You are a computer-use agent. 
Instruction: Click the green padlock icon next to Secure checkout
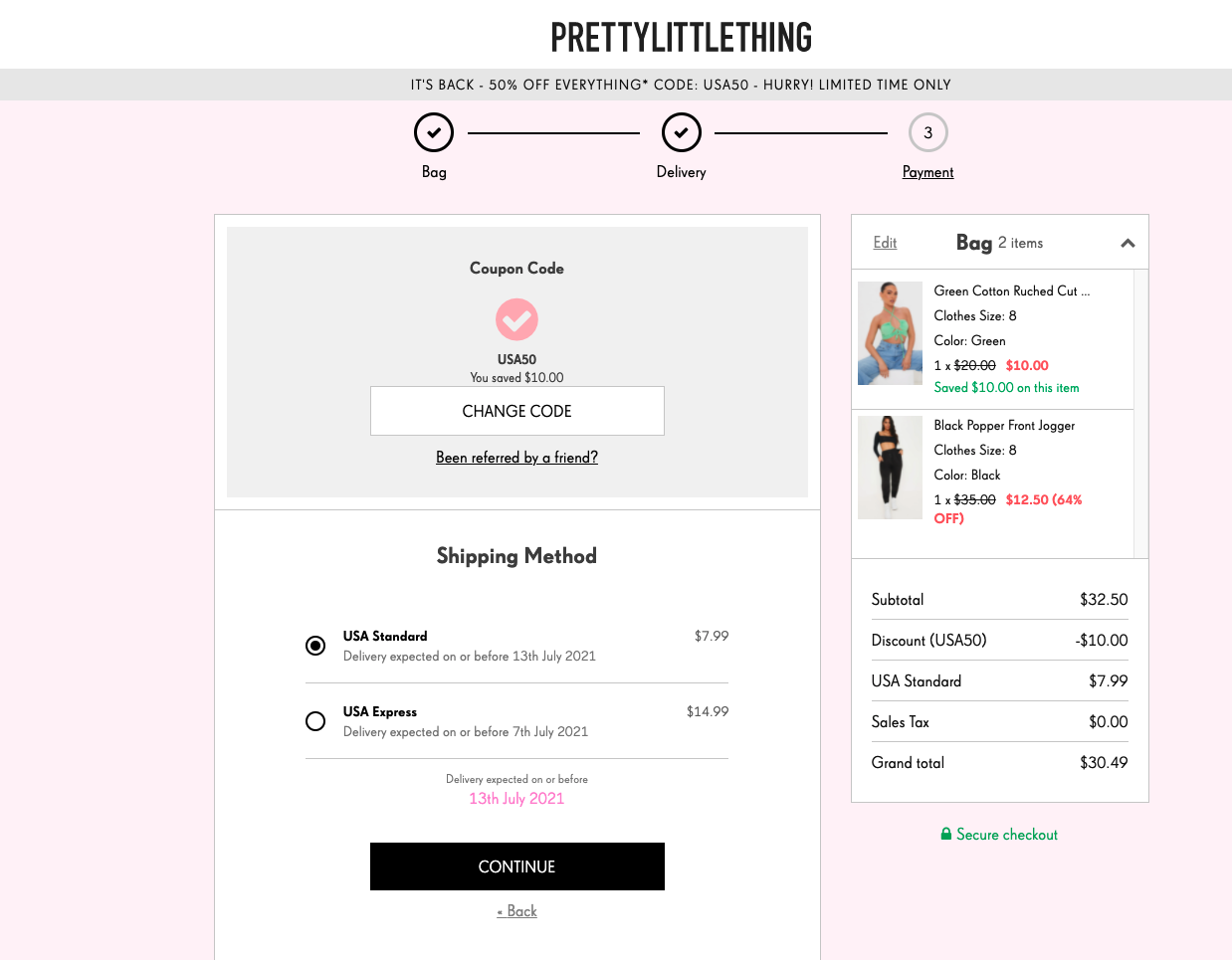click(x=945, y=834)
